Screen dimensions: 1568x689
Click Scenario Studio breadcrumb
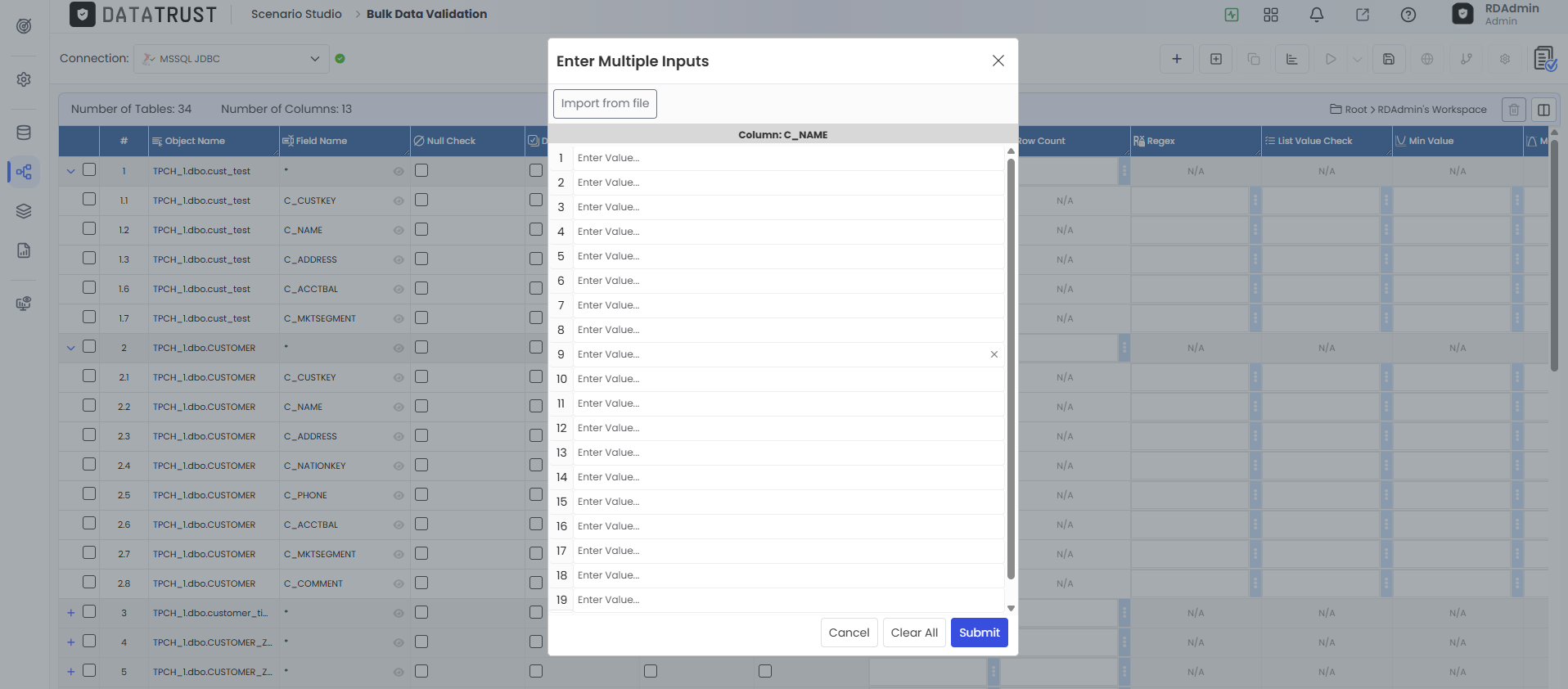click(296, 14)
